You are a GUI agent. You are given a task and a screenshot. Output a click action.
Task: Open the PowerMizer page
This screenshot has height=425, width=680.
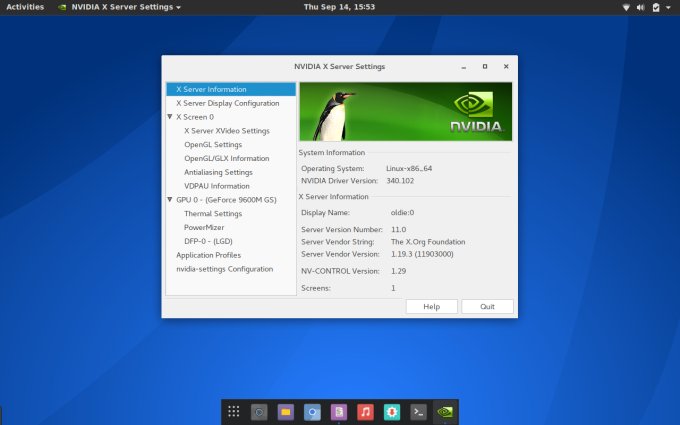pos(204,228)
